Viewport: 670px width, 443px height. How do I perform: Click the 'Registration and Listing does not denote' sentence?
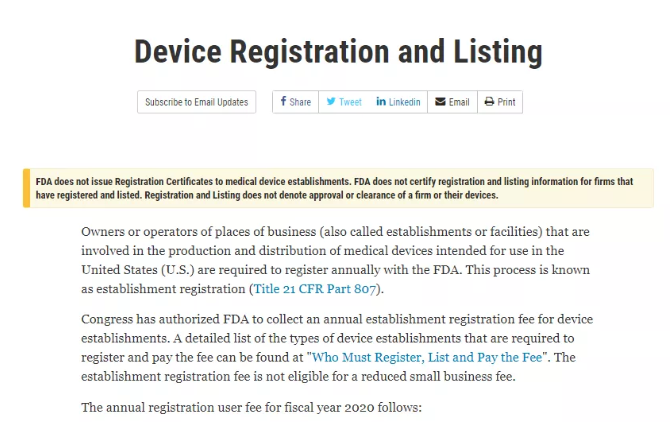click(x=321, y=195)
